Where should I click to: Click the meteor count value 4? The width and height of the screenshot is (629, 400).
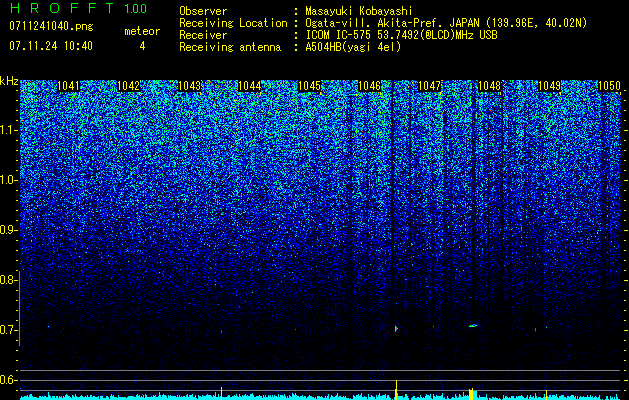click(142, 46)
